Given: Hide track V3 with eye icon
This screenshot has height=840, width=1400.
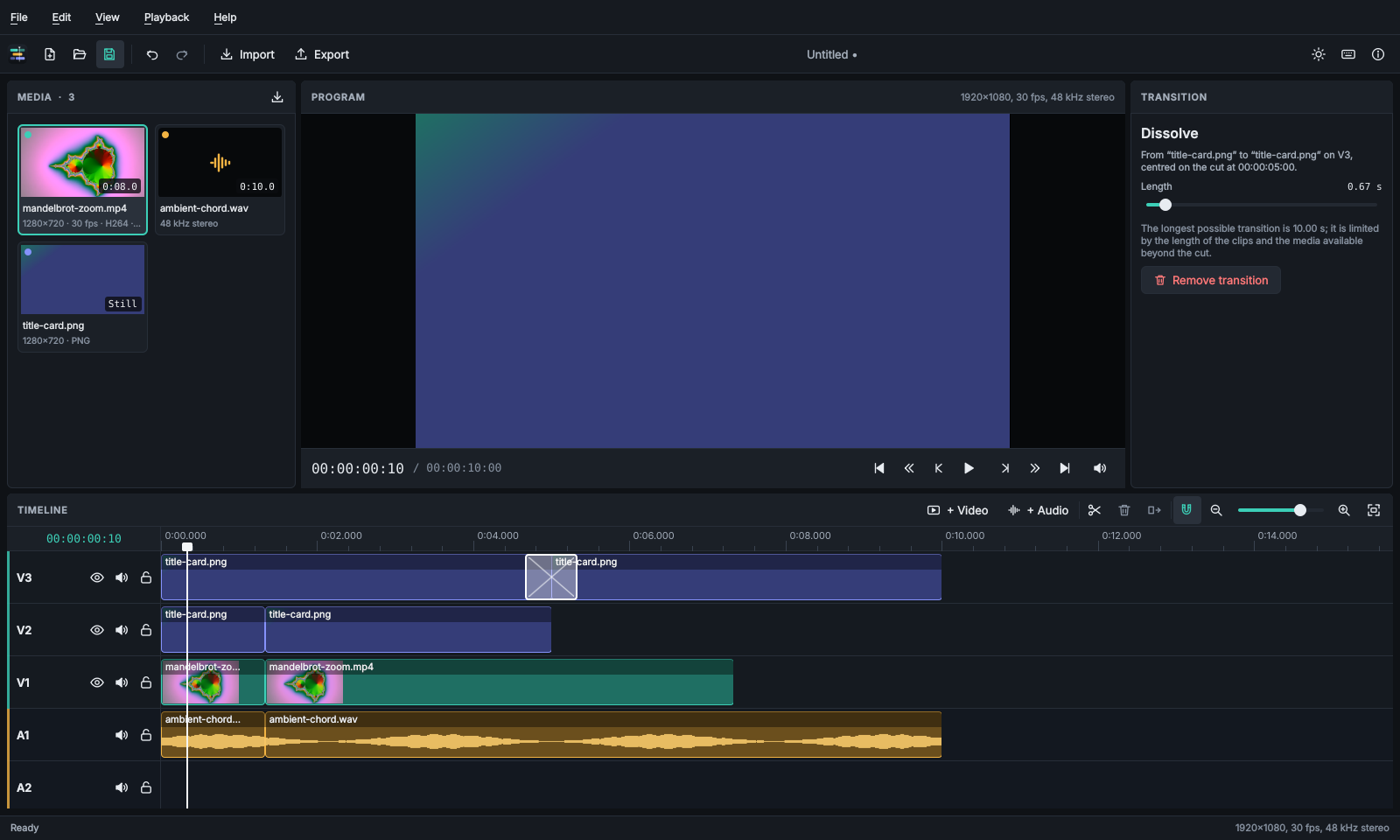Looking at the screenshot, I should pos(97,577).
